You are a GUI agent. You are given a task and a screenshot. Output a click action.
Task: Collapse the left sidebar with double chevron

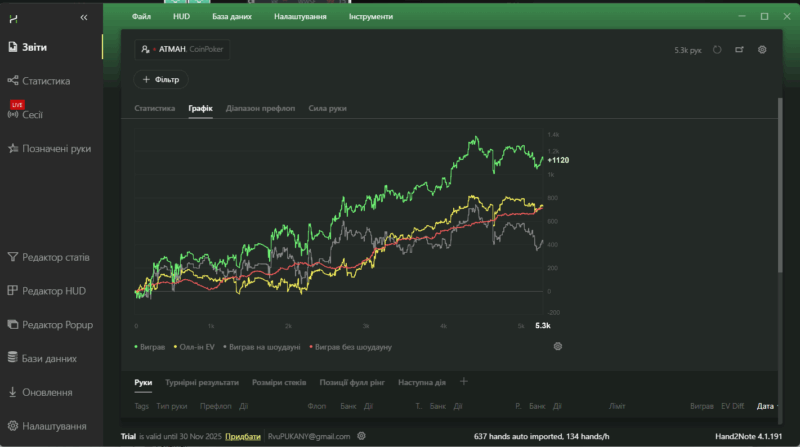[x=83, y=17]
